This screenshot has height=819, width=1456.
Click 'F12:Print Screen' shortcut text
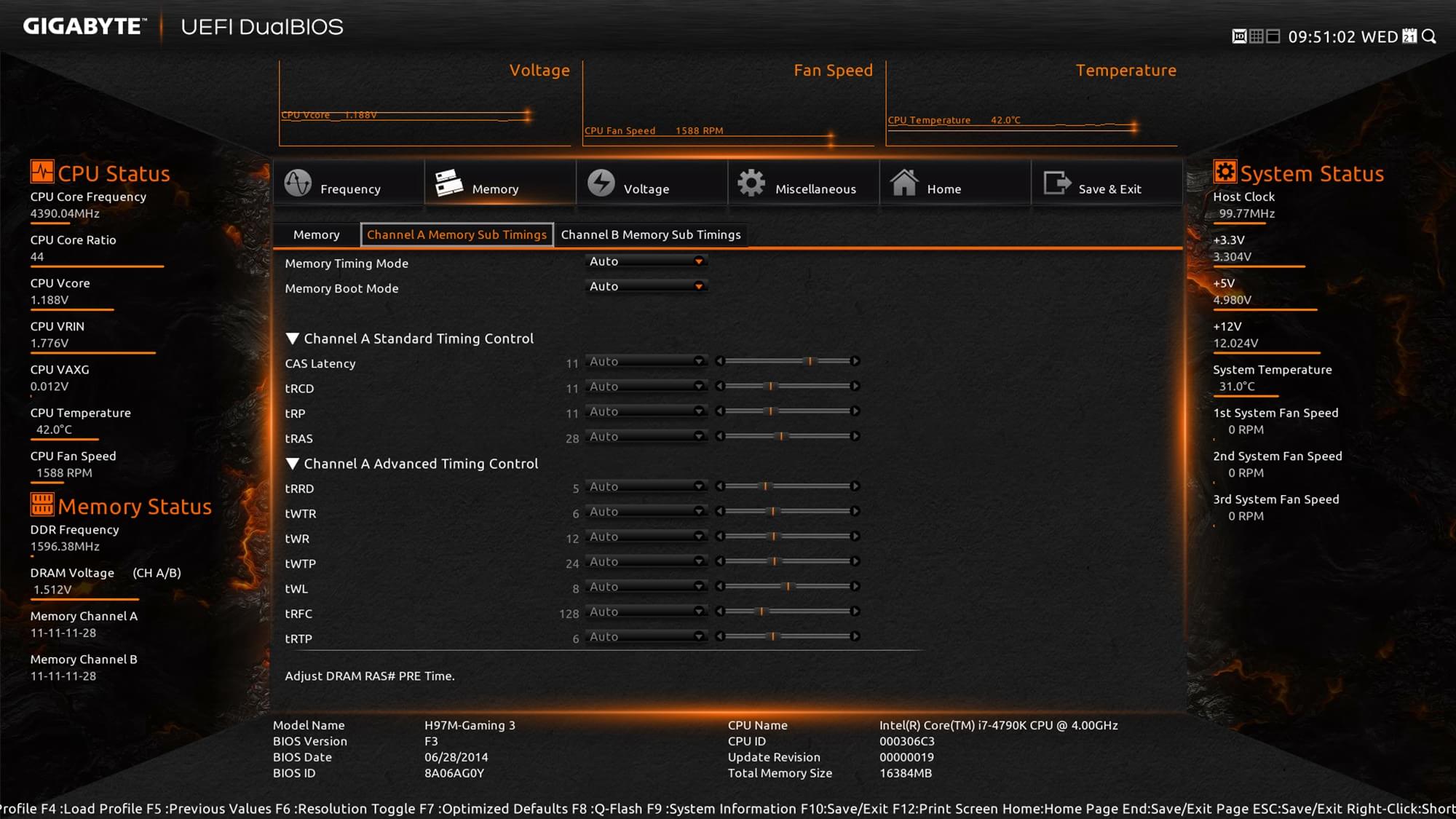945,809
